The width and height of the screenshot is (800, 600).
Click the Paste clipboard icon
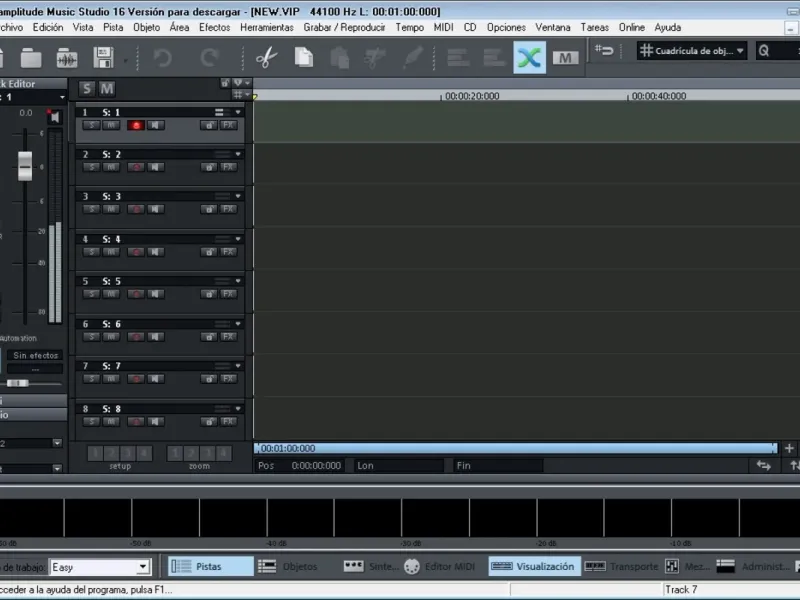340,58
